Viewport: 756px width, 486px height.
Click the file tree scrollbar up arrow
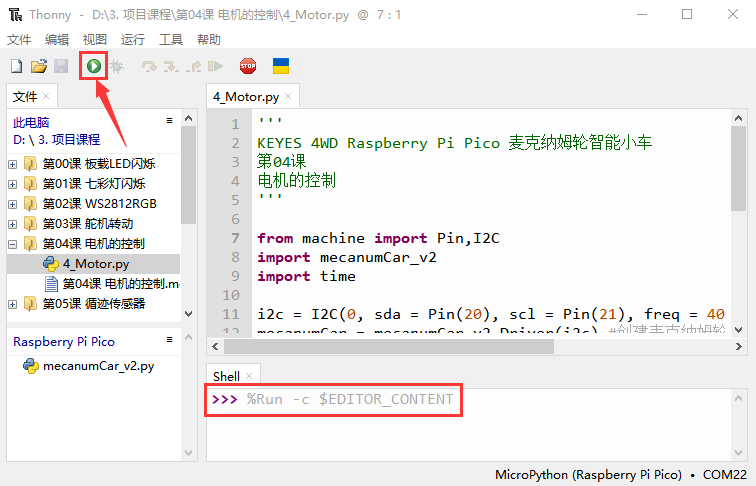point(189,118)
